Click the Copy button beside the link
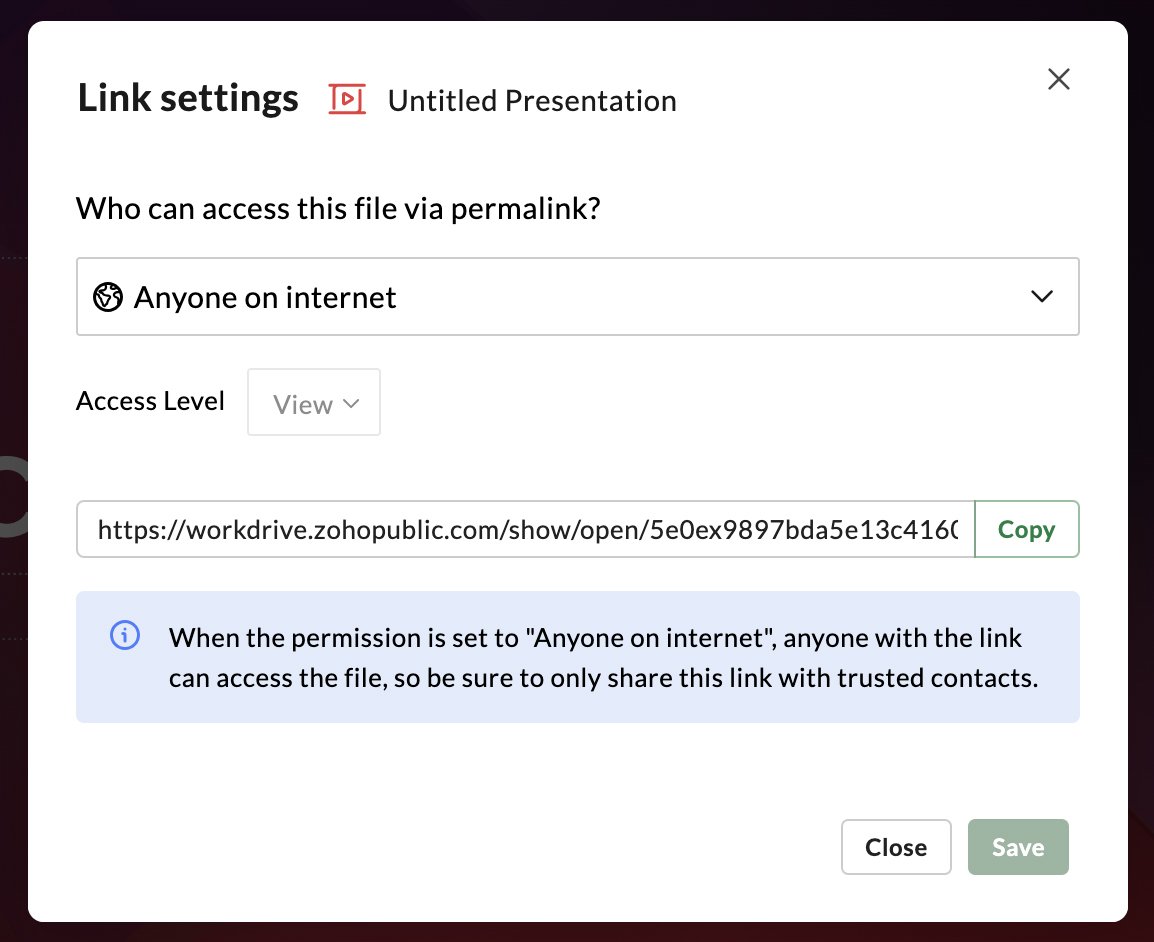The image size is (1154, 942). (1026, 529)
